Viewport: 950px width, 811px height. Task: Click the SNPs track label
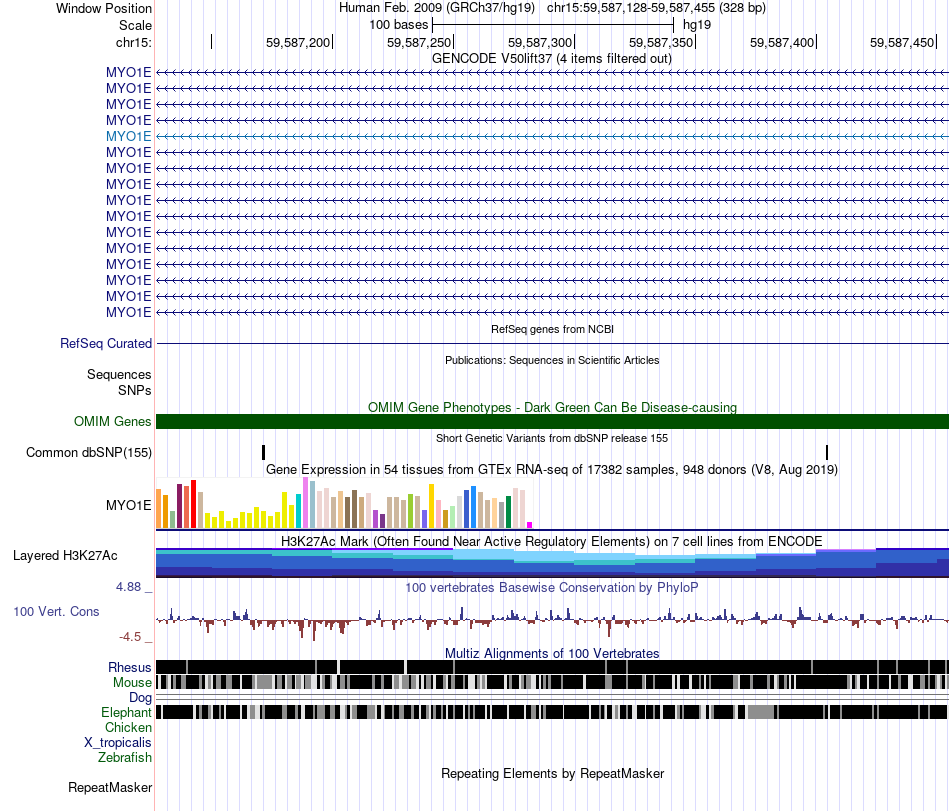tap(135, 391)
